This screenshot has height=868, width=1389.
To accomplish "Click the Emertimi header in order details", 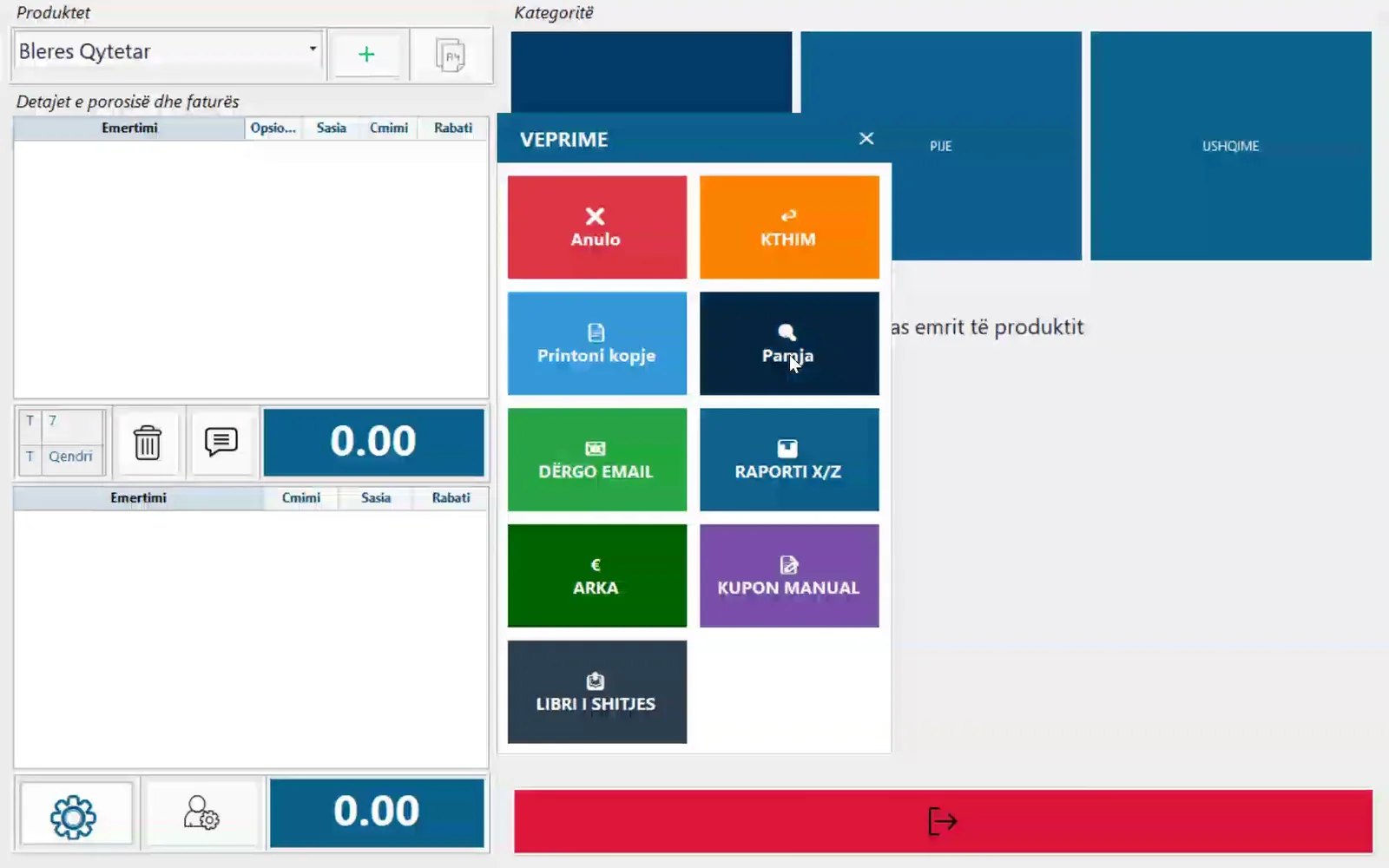I will click(x=129, y=128).
